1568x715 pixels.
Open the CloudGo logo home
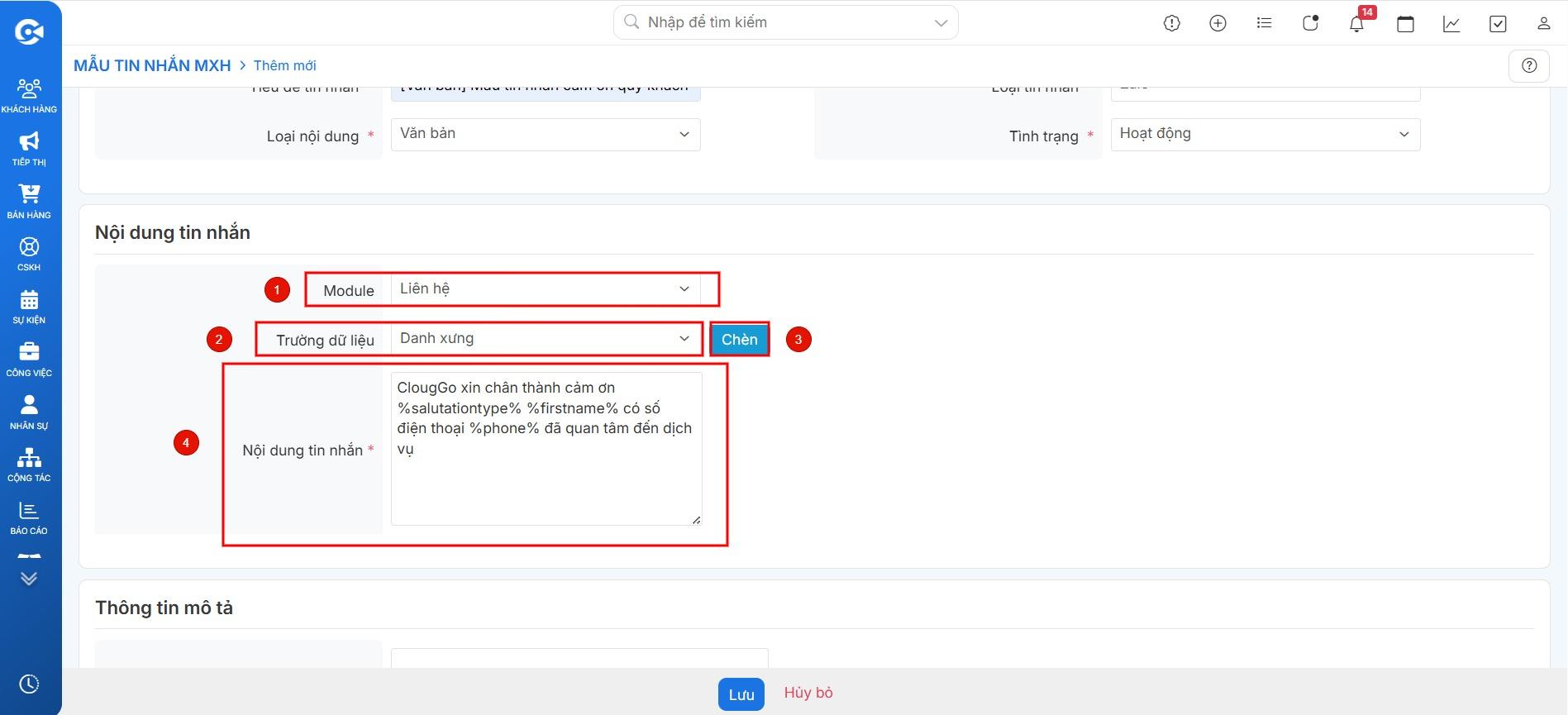29,31
